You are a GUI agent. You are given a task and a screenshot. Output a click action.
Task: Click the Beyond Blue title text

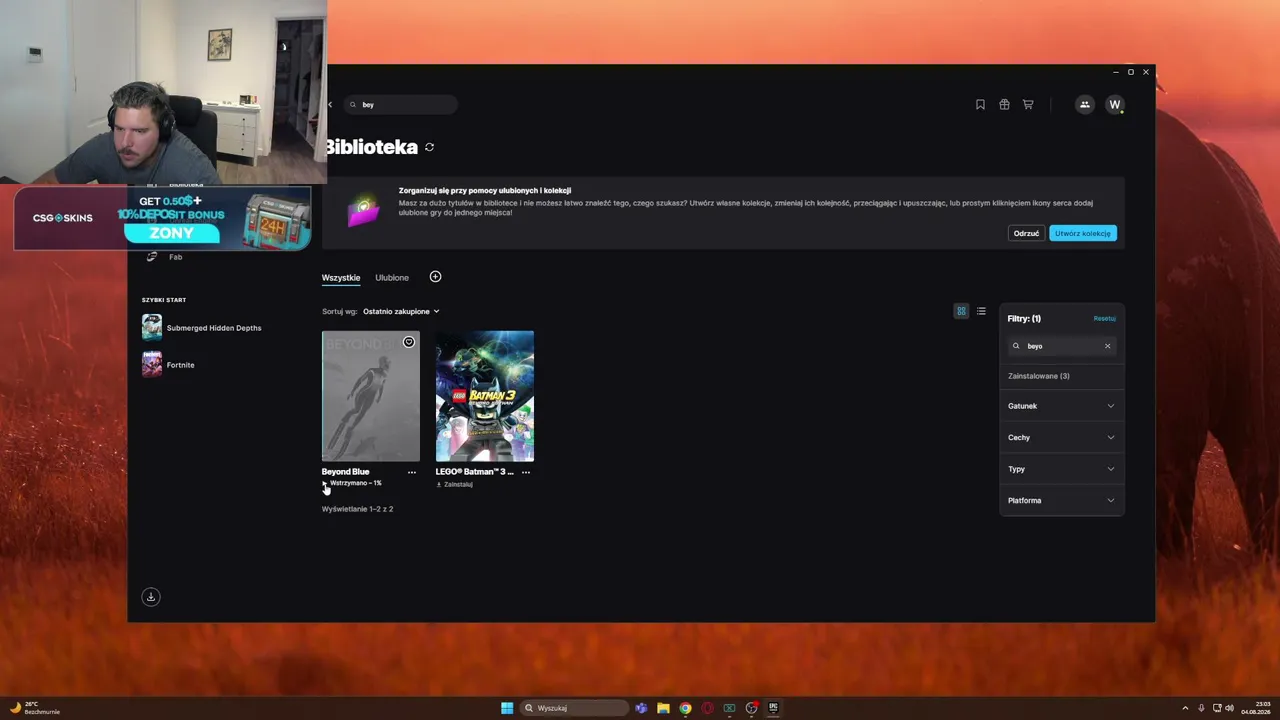point(345,472)
